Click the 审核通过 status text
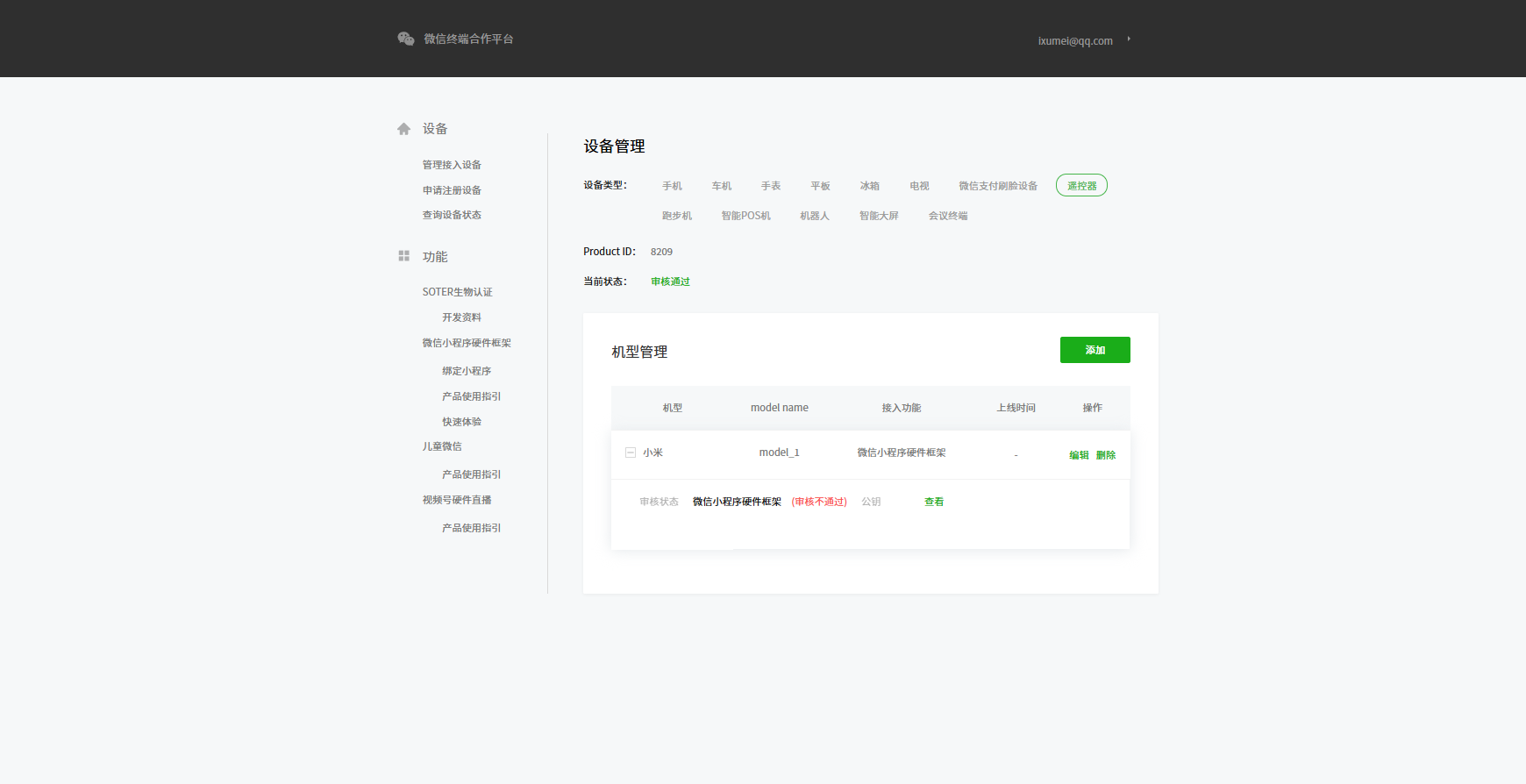The height and width of the screenshot is (784, 1526). point(670,282)
